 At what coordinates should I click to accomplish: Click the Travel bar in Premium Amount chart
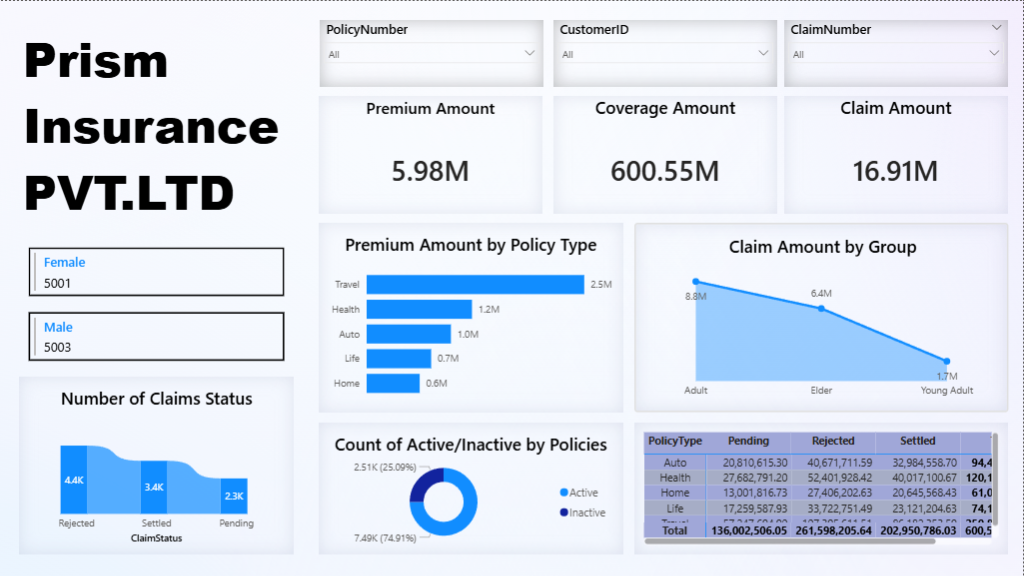pos(470,284)
